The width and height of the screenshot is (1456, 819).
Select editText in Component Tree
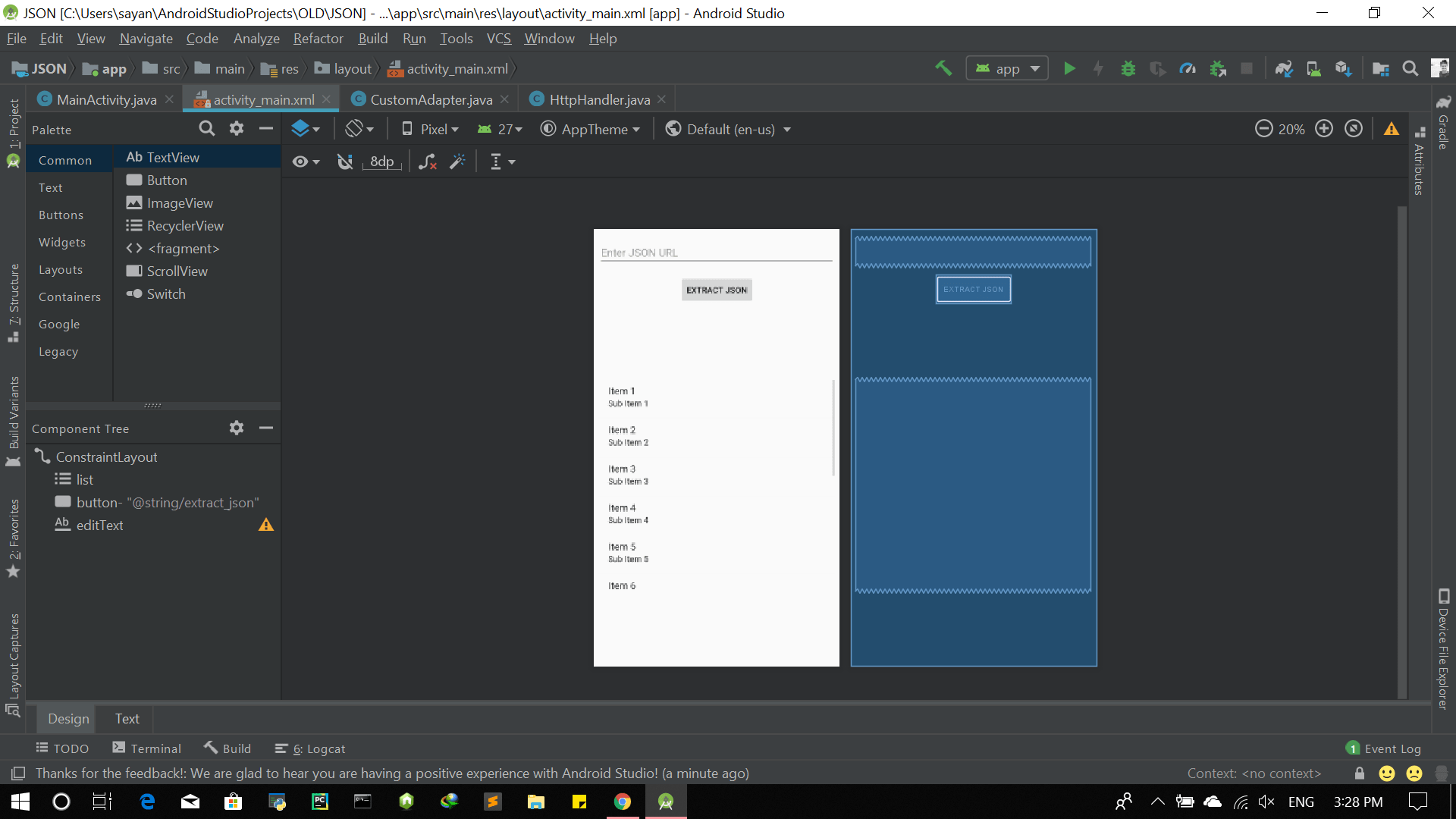(x=99, y=525)
